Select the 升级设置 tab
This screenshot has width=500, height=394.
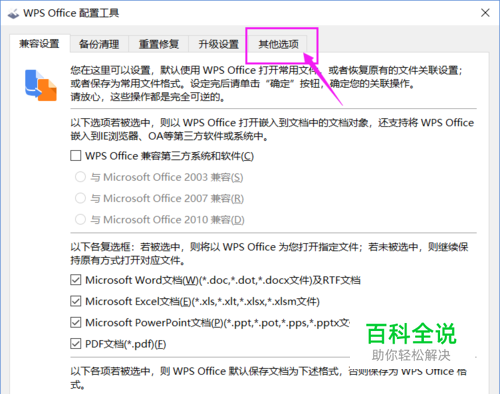click(x=218, y=44)
